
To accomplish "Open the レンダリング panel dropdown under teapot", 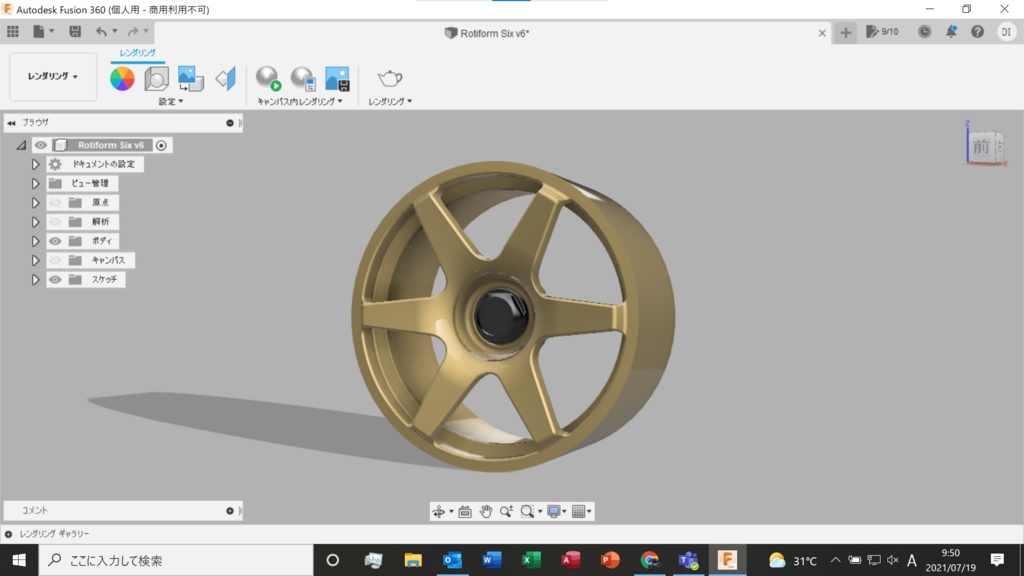I will pyautogui.click(x=390, y=101).
